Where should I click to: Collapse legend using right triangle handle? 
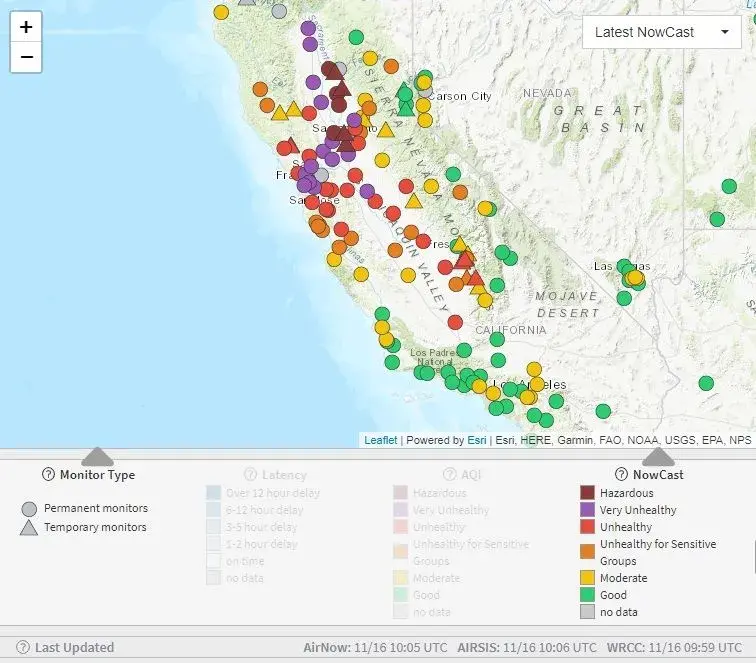click(658, 457)
